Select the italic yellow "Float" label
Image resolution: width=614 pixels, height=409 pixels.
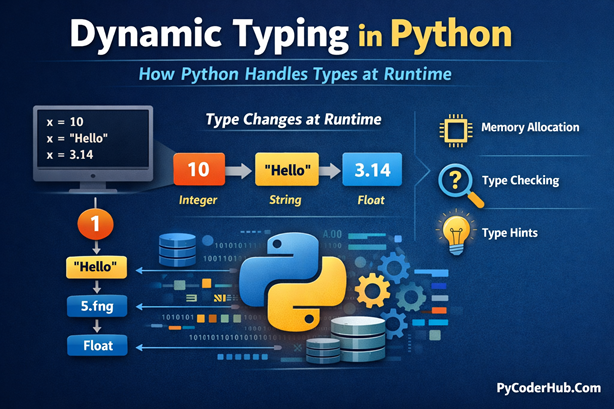click(x=371, y=200)
